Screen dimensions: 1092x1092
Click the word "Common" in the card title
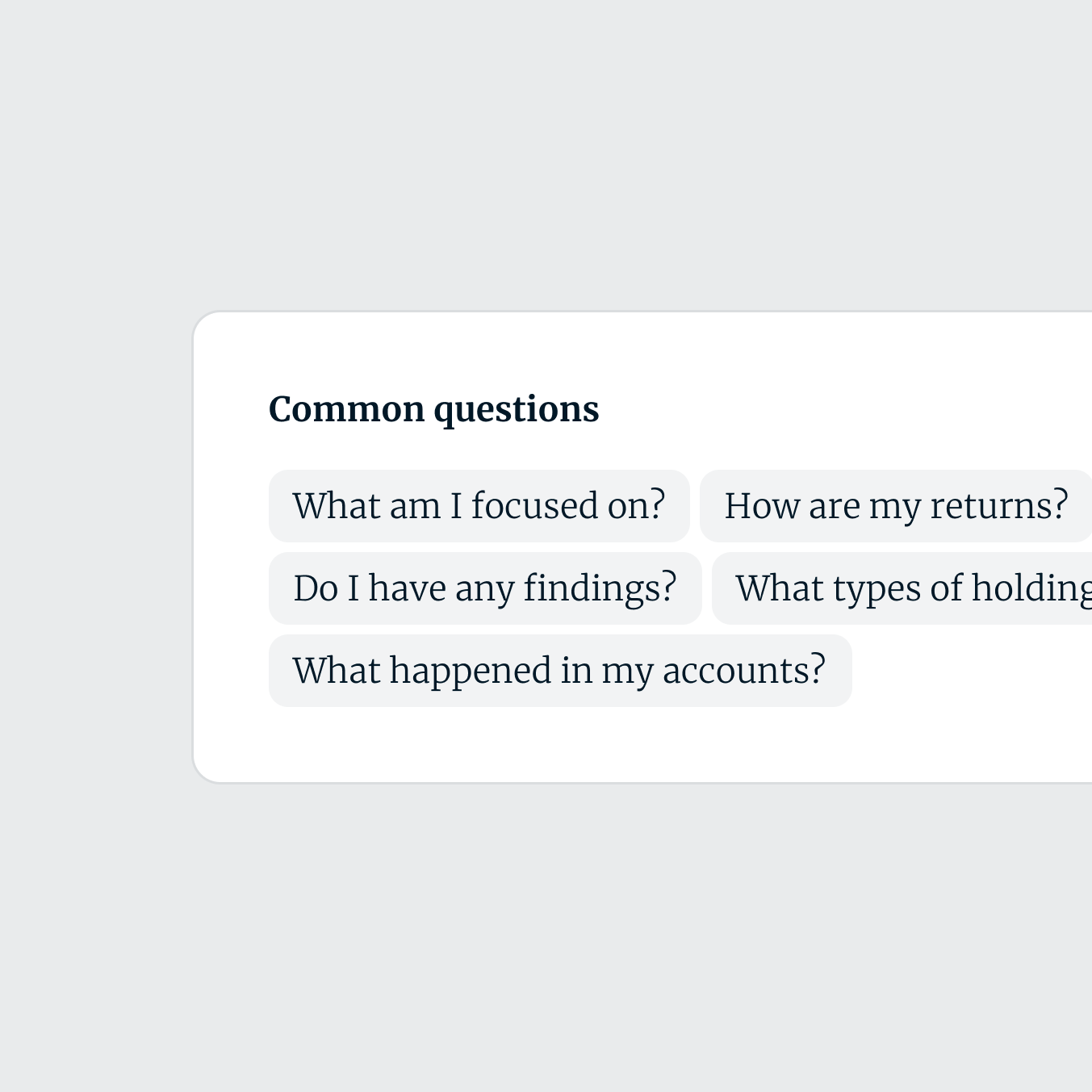[347, 409]
